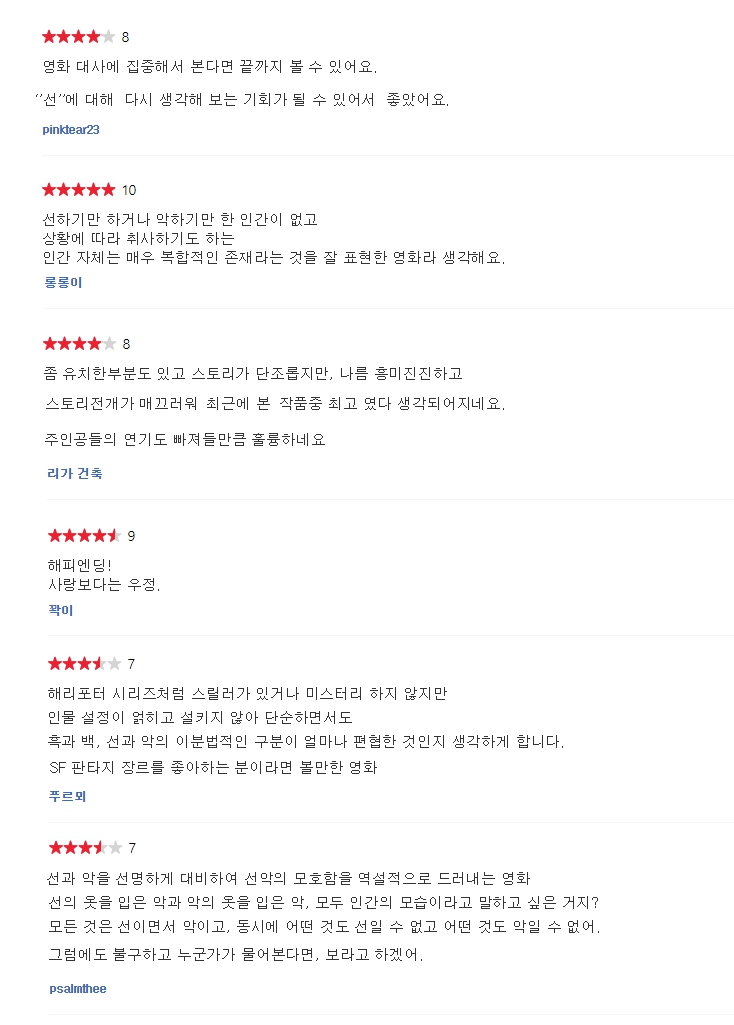Open reviewer 롱롱이's profile link

pos(63,282)
